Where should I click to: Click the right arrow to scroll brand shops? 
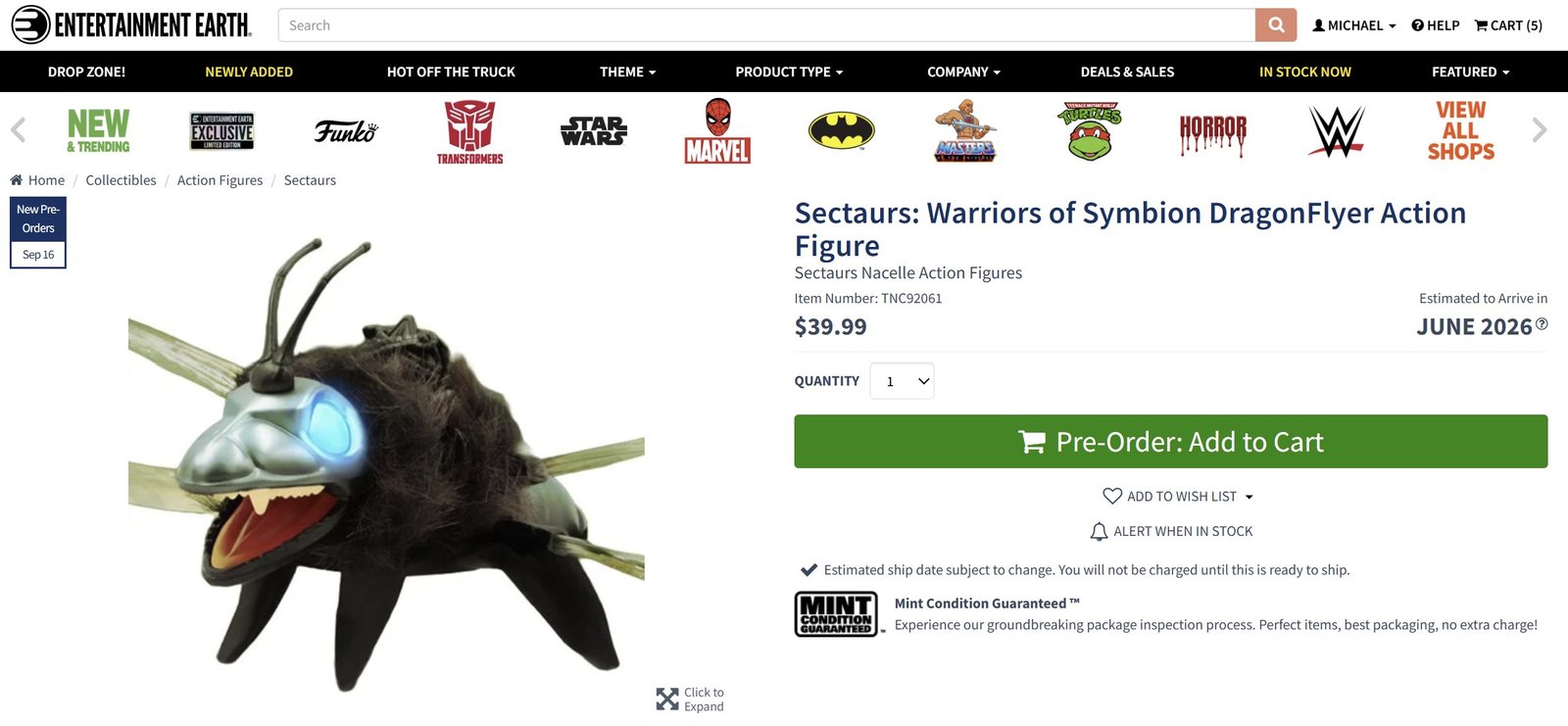(x=1539, y=129)
